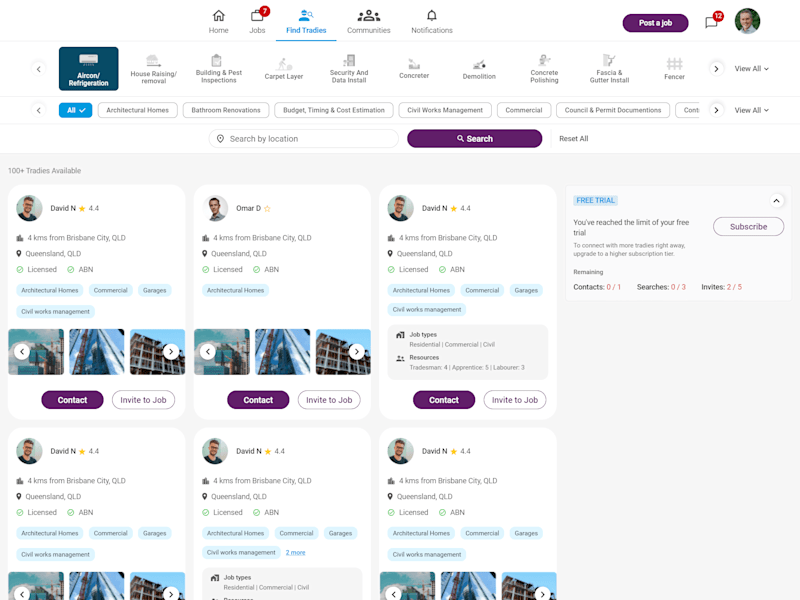Toggle favorite star next to Omar D

[x=267, y=209]
